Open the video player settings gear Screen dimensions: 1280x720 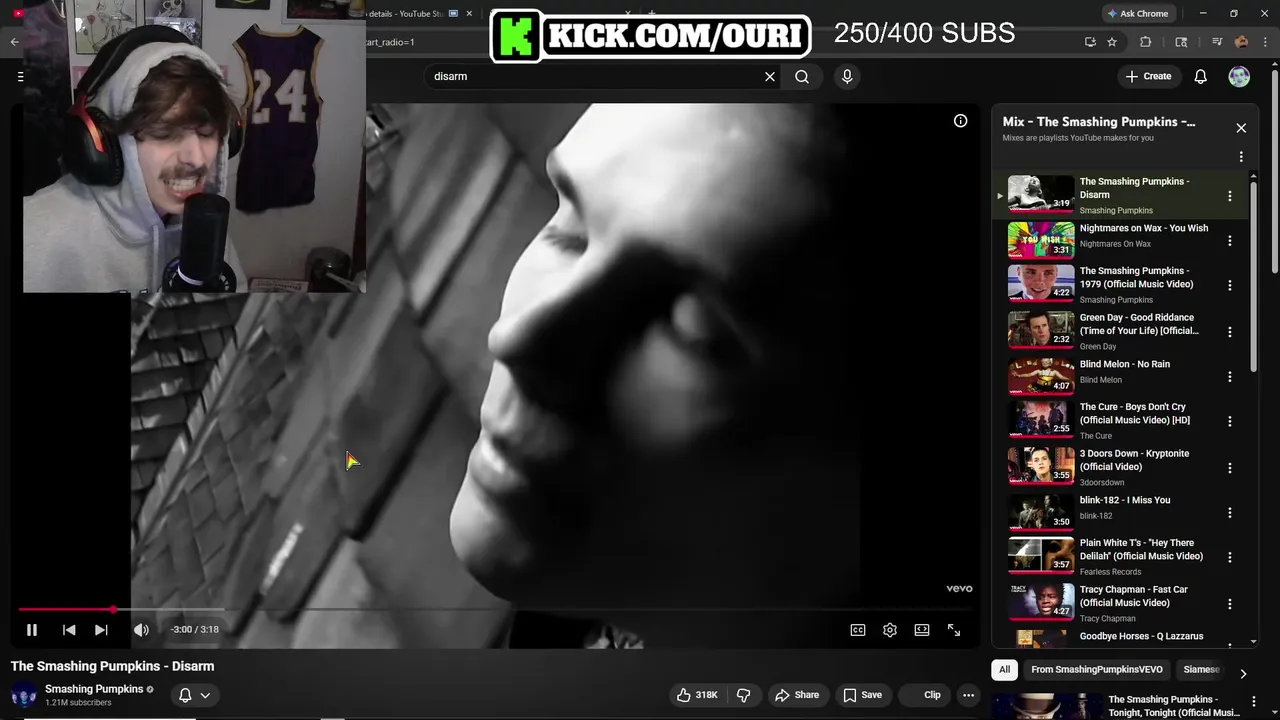(890, 630)
